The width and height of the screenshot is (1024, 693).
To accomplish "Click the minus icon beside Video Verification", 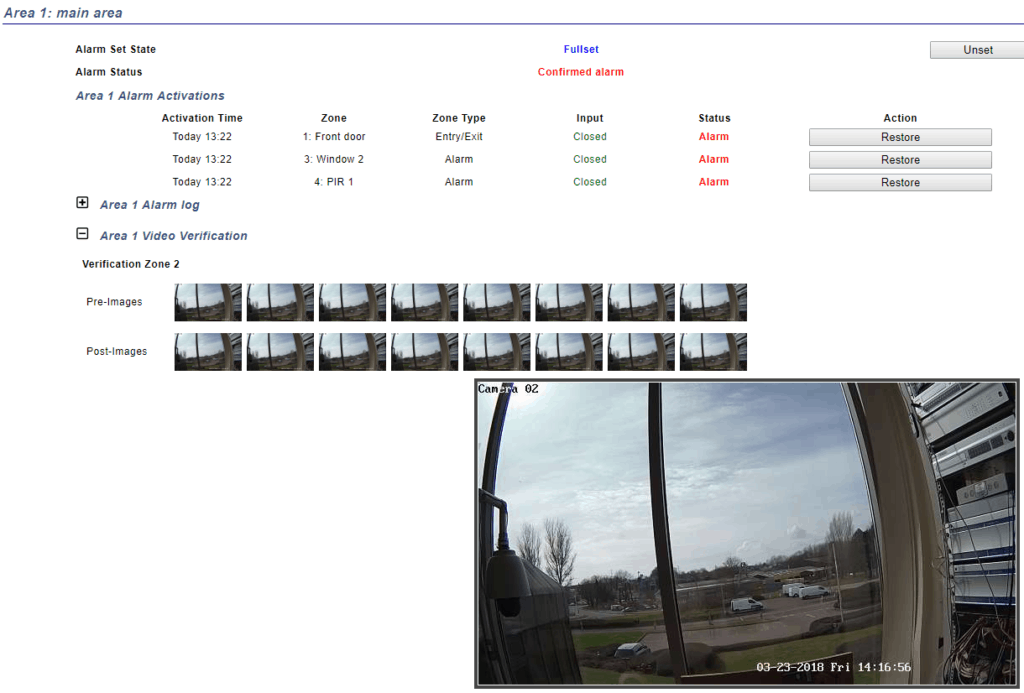I will click(82, 233).
